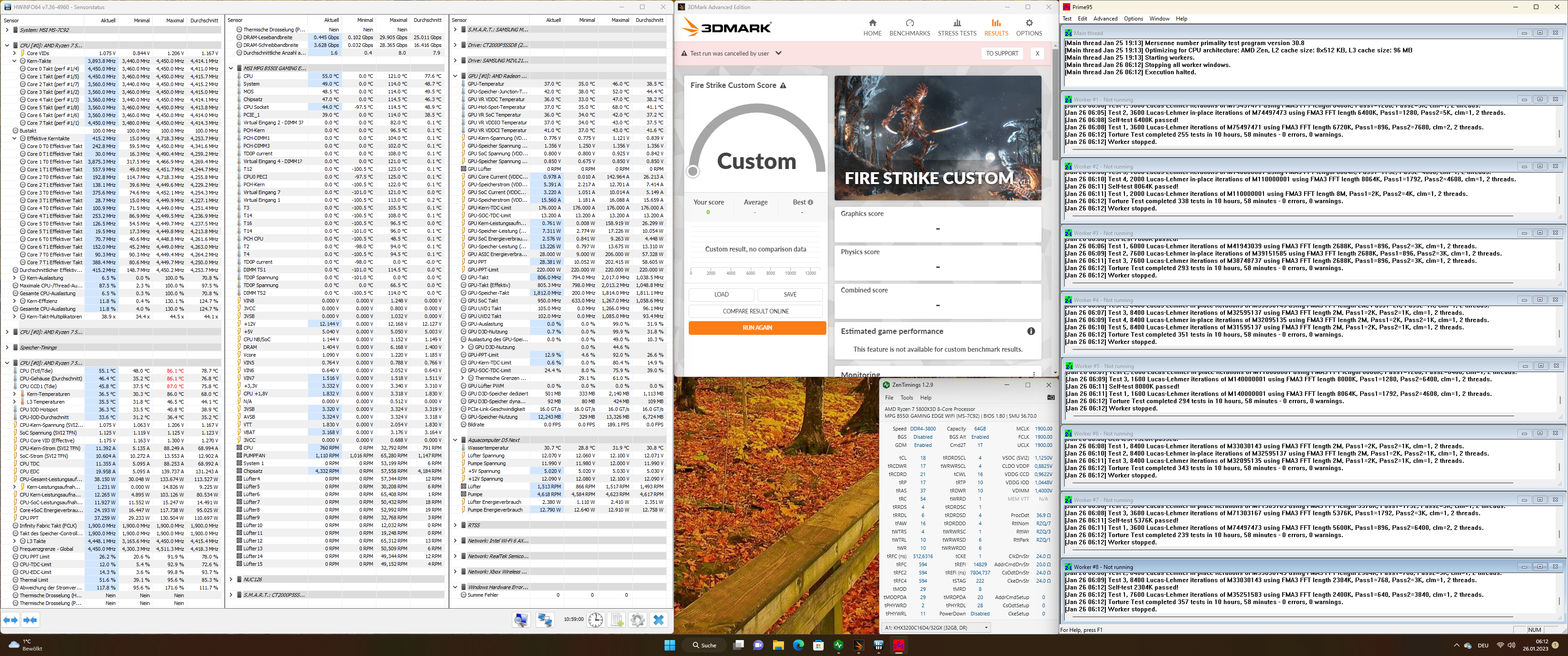Click collapse columns arrows icon in HWiNFO
The height and width of the screenshot is (656, 1568).
pyautogui.click(x=31, y=620)
